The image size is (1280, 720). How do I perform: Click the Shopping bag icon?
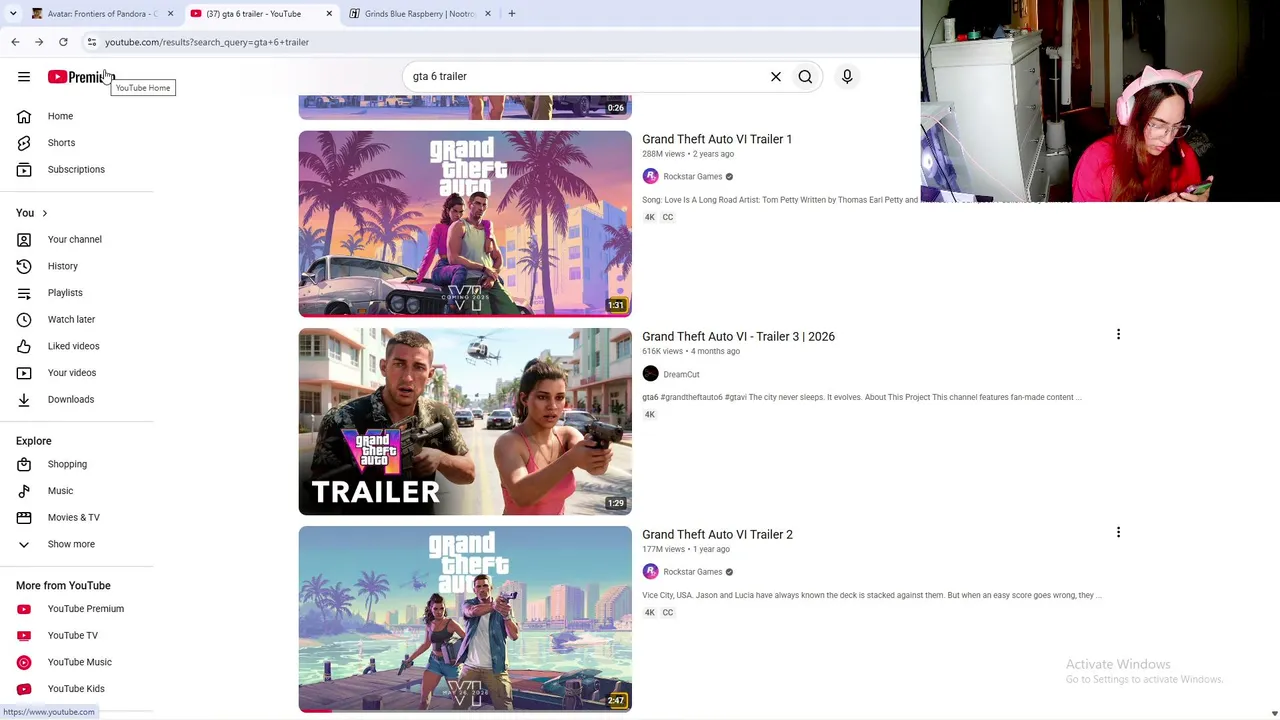click(24, 464)
